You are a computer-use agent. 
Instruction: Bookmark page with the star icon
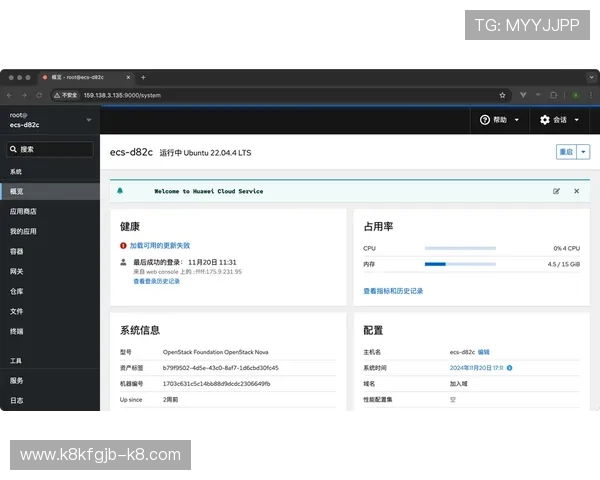point(502,95)
